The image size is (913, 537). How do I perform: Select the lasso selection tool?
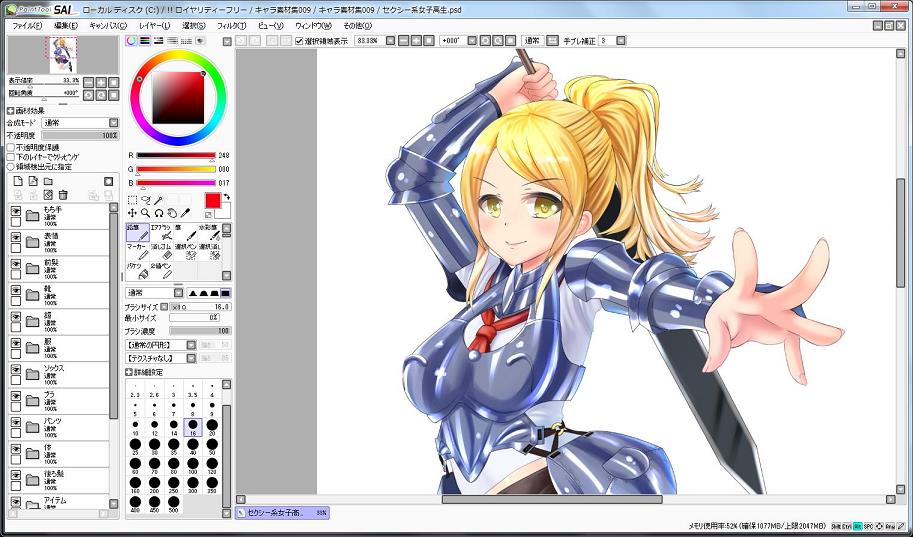pos(146,200)
